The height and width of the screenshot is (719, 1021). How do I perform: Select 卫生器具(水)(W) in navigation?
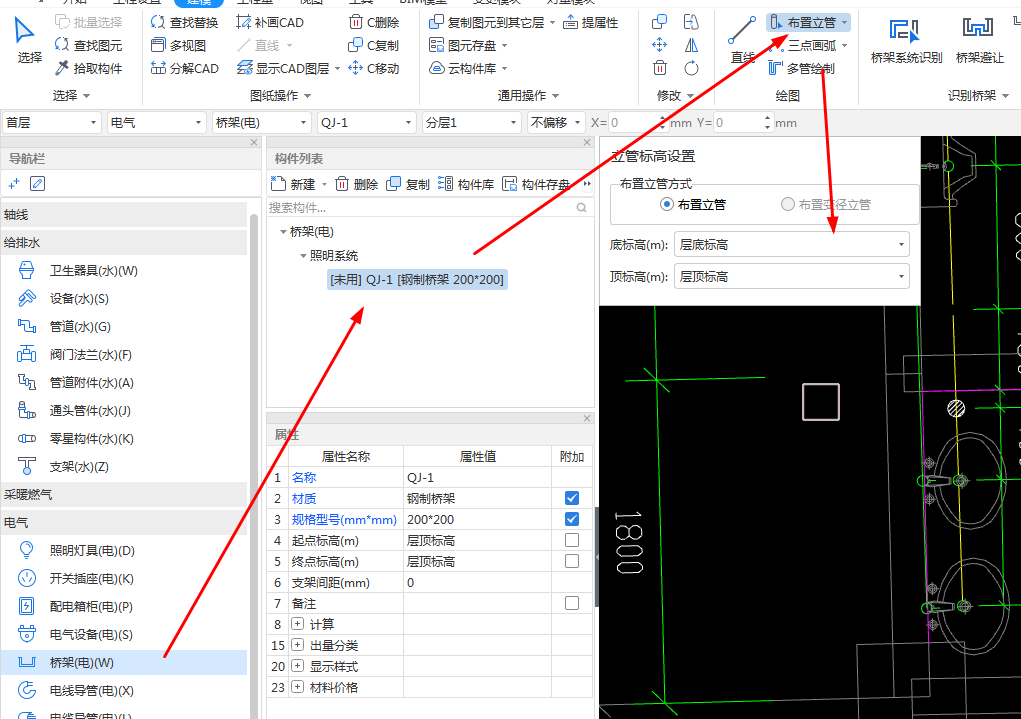click(x=124, y=270)
